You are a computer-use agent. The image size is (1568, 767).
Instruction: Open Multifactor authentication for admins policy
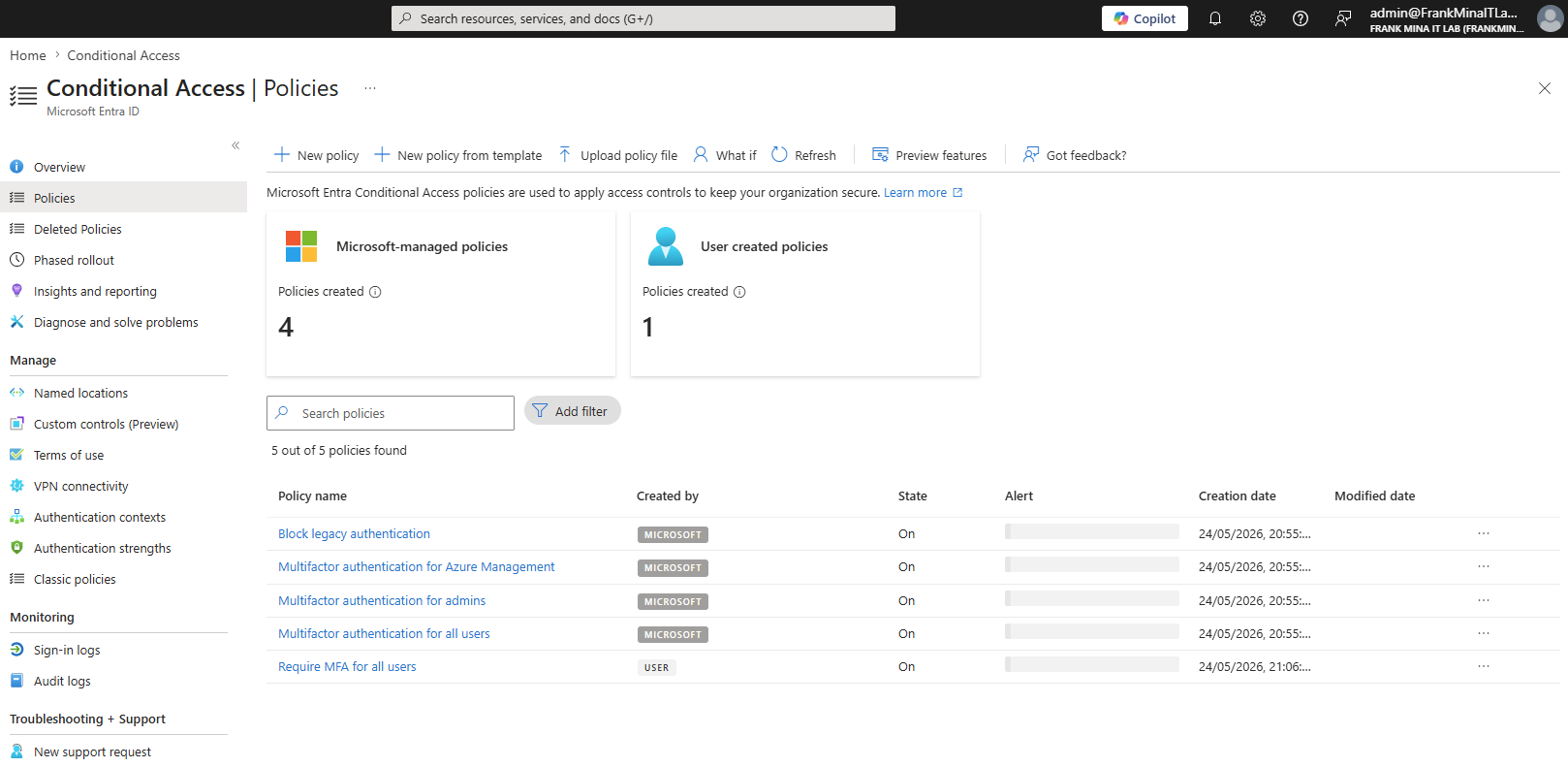point(382,600)
